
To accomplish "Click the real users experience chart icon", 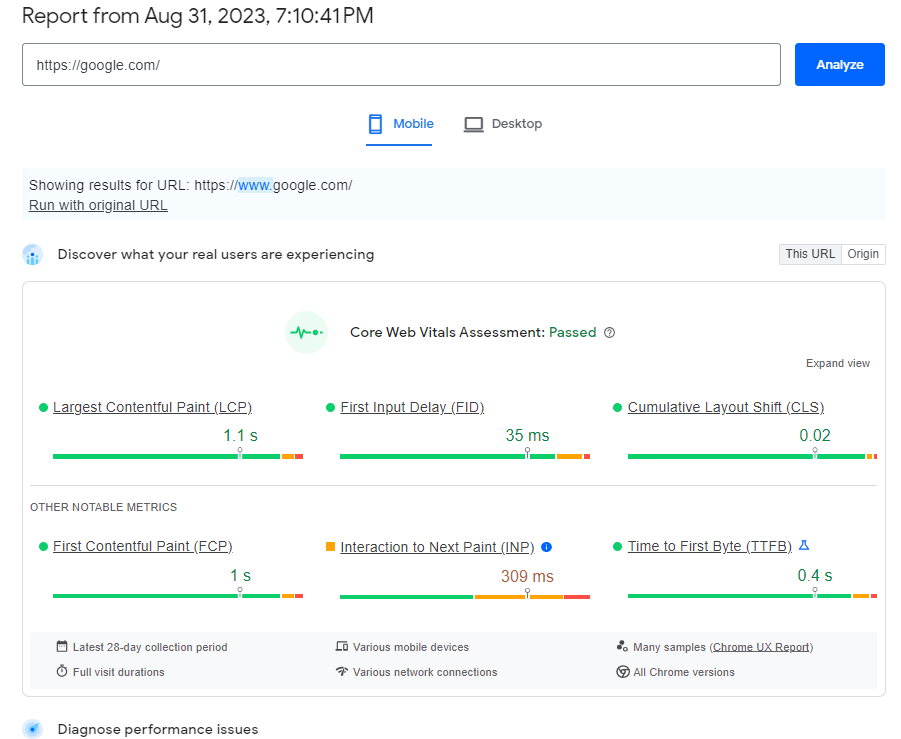I will click(x=33, y=255).
